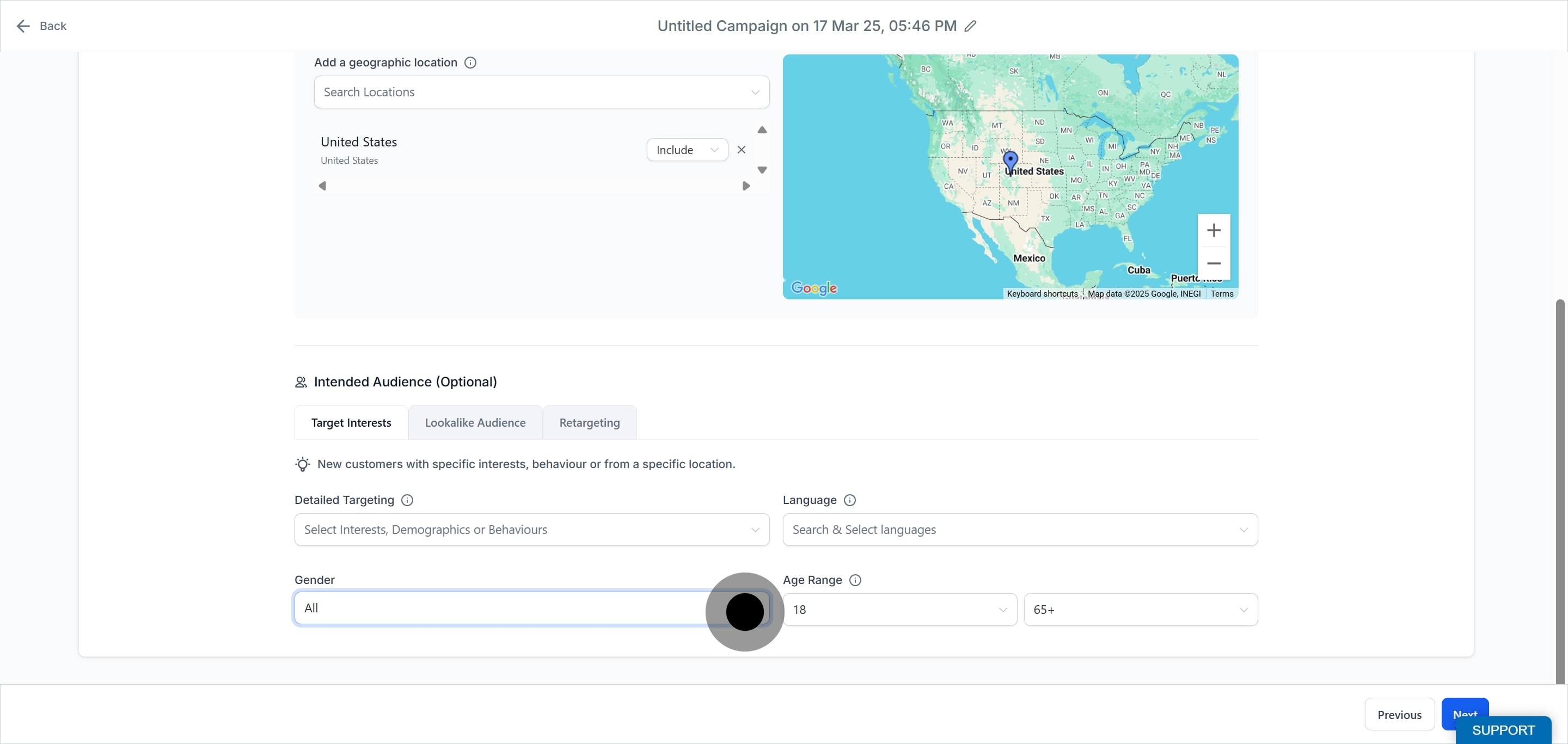Image resolution: width=1568 pixels, height=744 pixels.
Task: Click the up arrow of location list scrollbar
Action: click(x=762, y=130)
